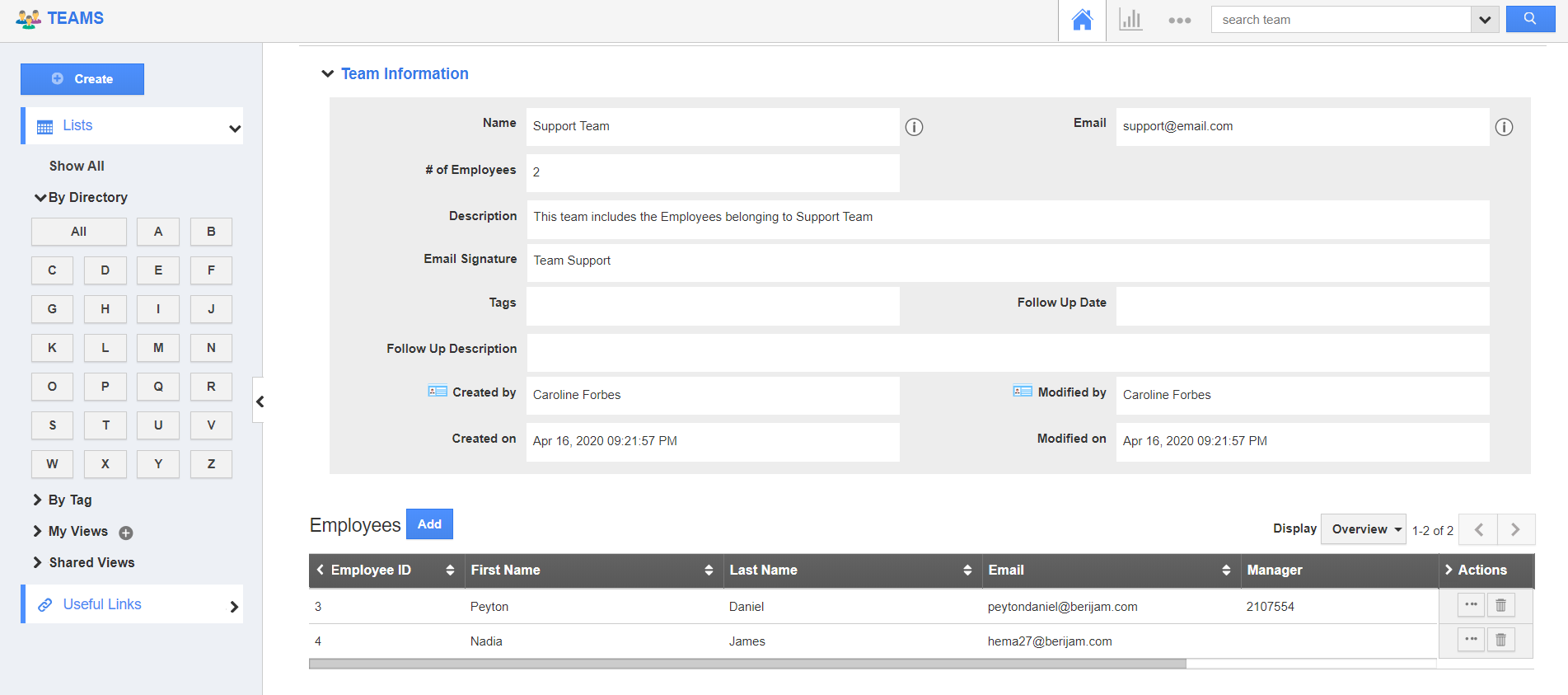1568x695 pixels.
Task: Open the Overview display dropdown
Action: (x=1364, y=529)
